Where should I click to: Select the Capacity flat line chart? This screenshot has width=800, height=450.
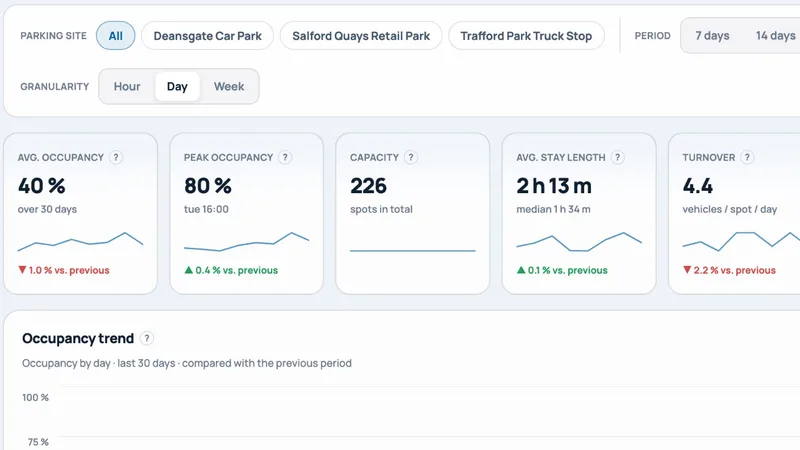[413, 251]
